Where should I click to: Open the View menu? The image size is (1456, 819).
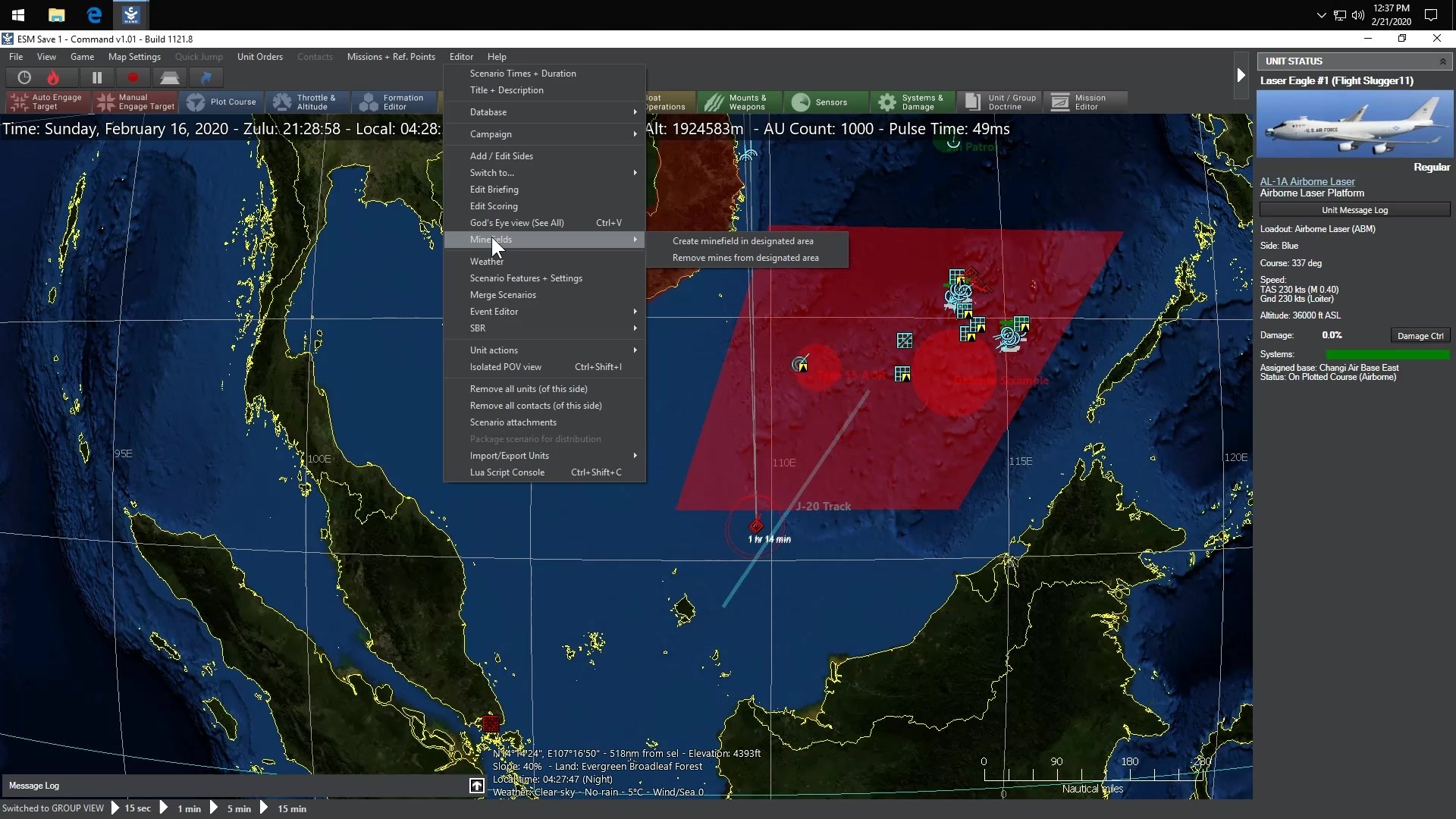click(x=46, y=57)
